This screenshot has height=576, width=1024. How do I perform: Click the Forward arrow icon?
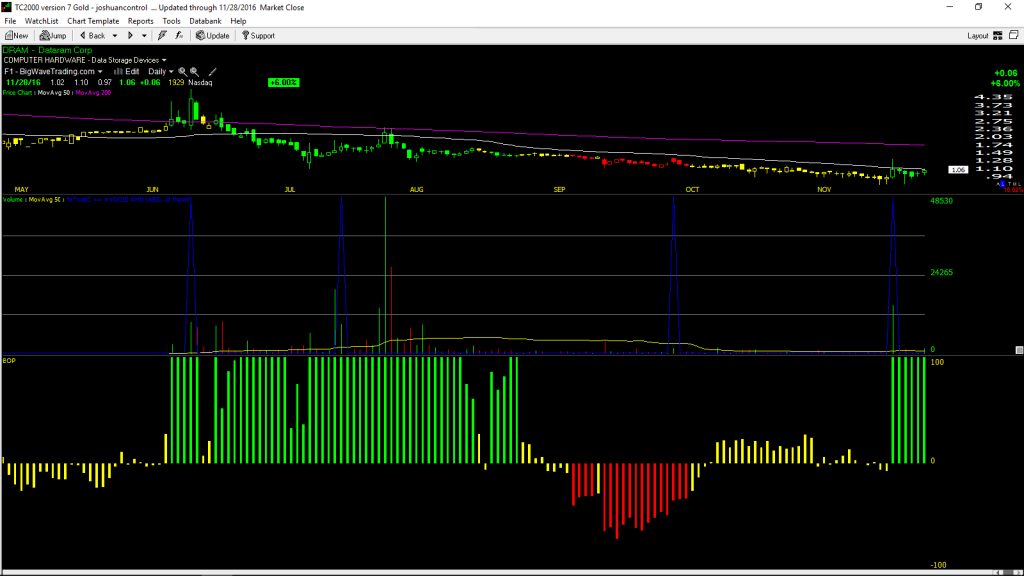(x=130, y=36)
